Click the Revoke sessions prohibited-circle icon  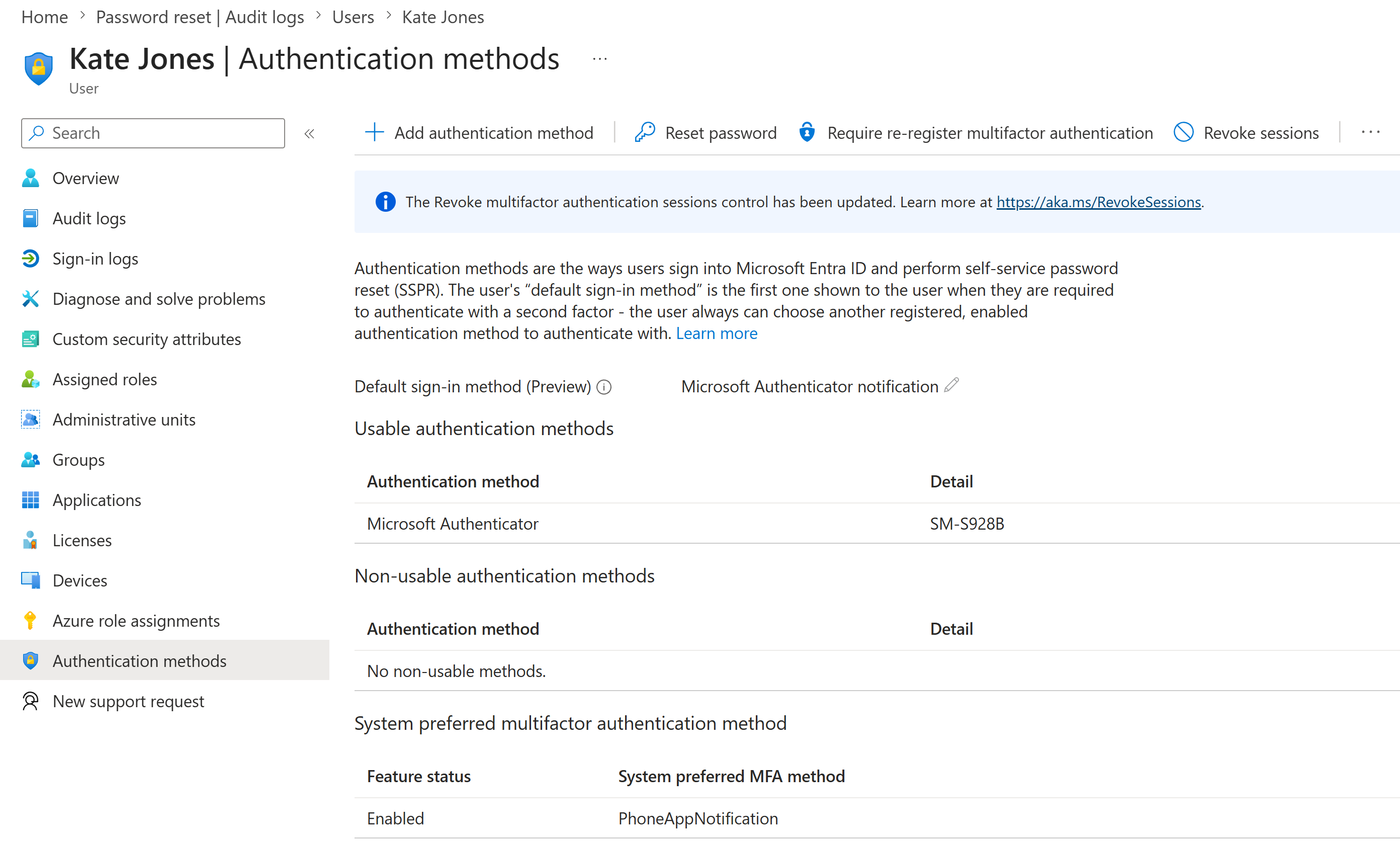(1184, 133)
